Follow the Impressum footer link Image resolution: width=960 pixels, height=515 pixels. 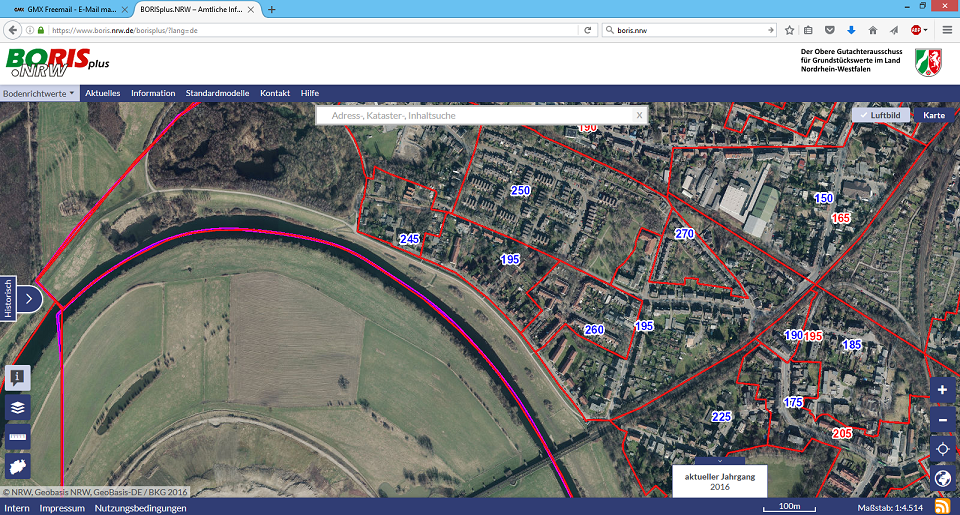62,508
